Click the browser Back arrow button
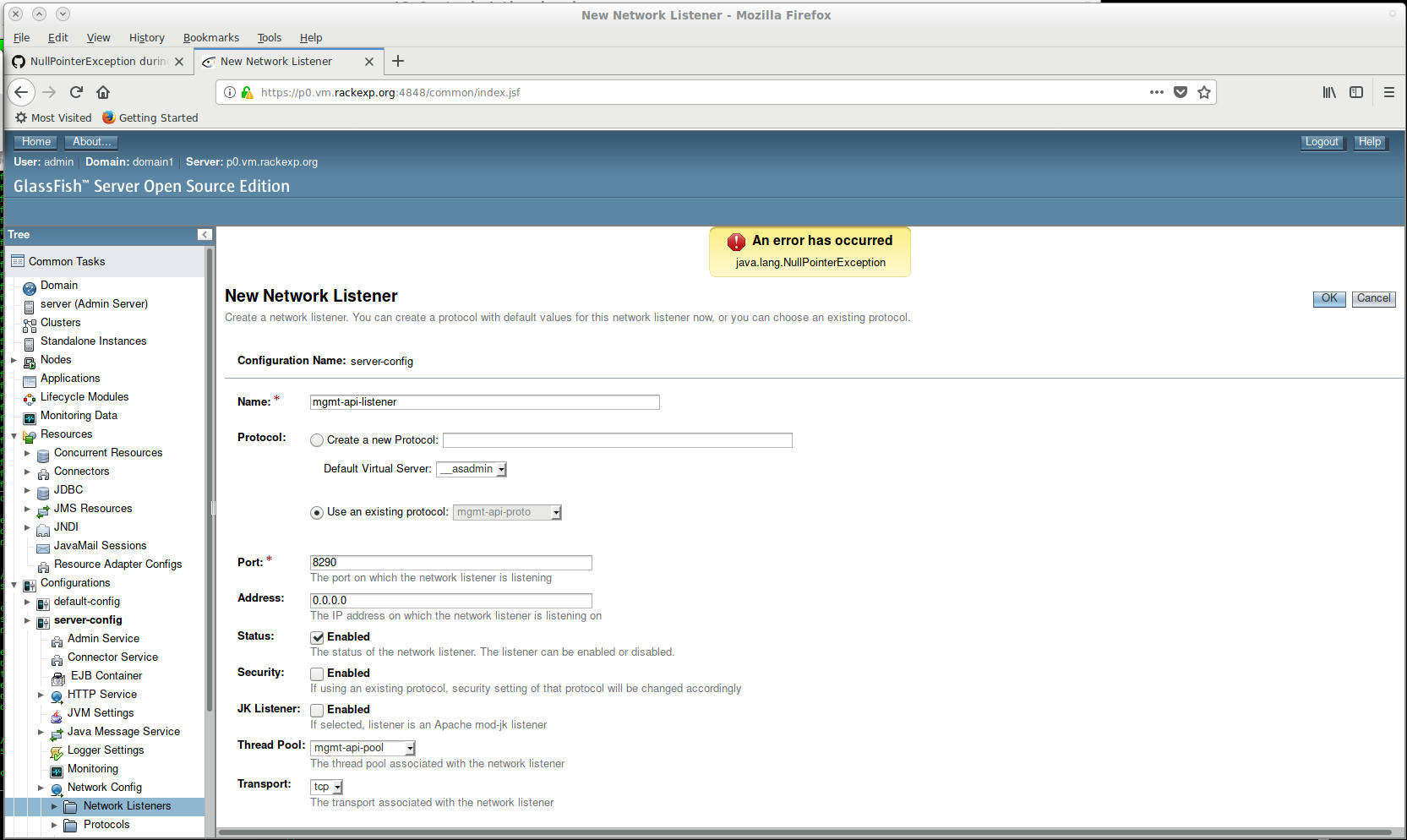The height and width of the screenshot is (840, 1407). pos(21,92)
